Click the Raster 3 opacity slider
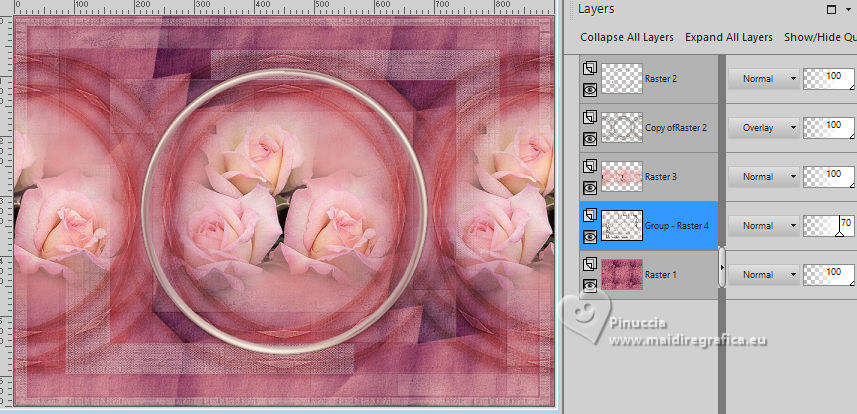The image size is (857, 414). pyautogui.click(x=828, y=177)
